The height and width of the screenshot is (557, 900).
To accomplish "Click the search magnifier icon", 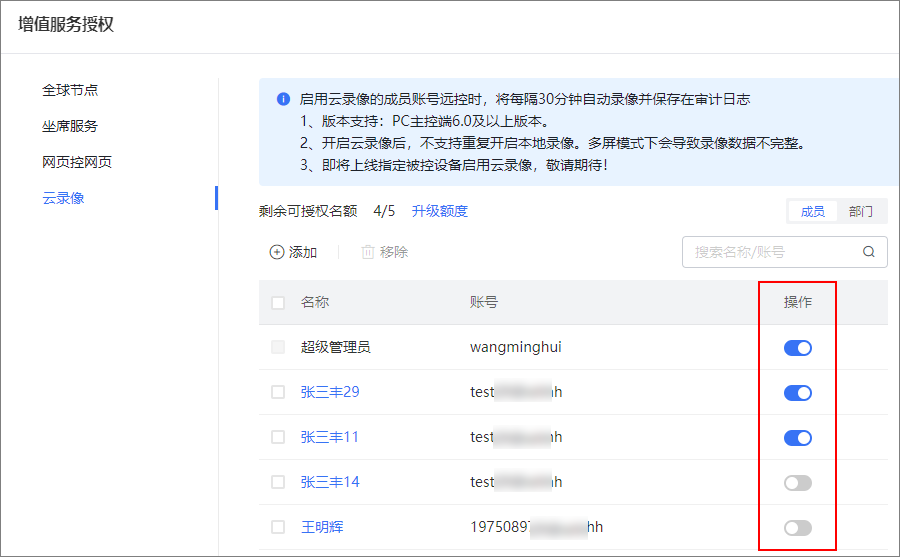I will pyautogui.click(x=868, y=252).
